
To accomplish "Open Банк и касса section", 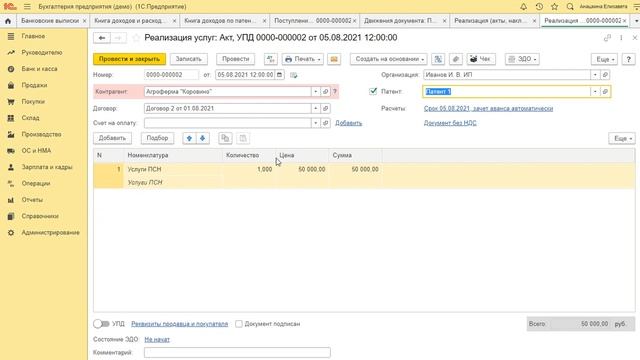I will point(39,69).
